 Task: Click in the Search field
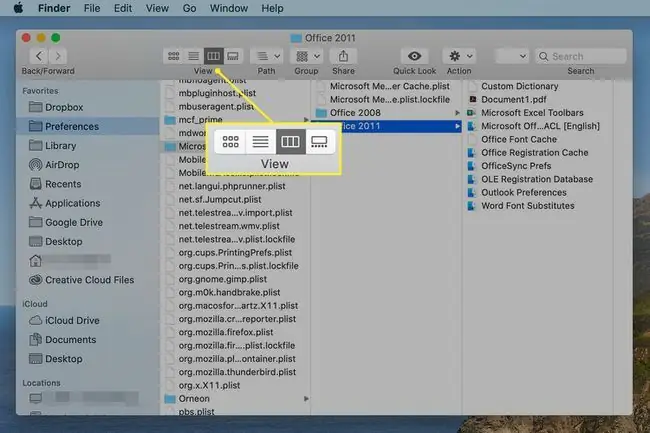pos(581,56)
